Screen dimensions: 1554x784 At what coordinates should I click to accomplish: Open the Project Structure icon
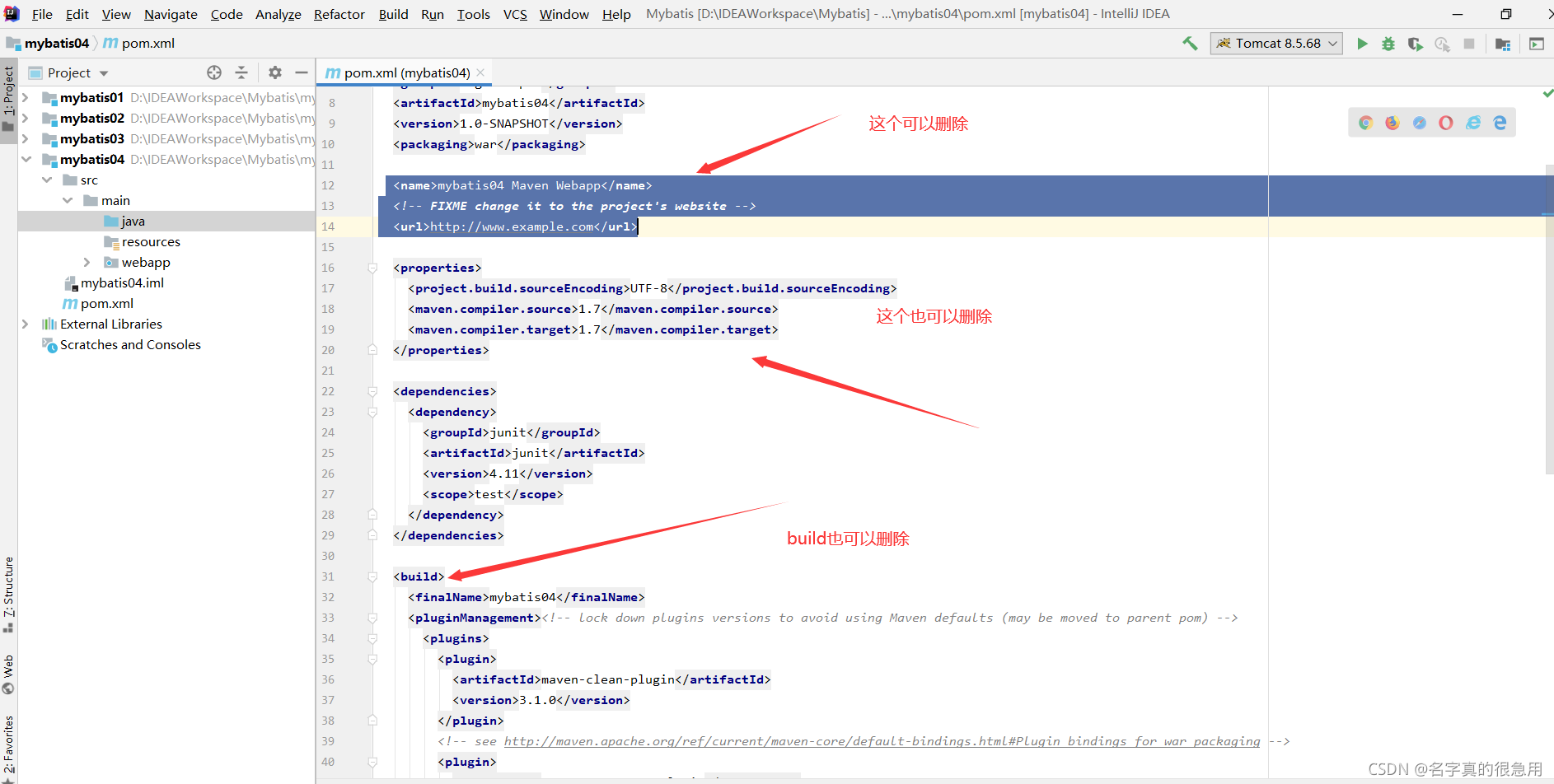pyautogui.click(x=1503, y=44)
